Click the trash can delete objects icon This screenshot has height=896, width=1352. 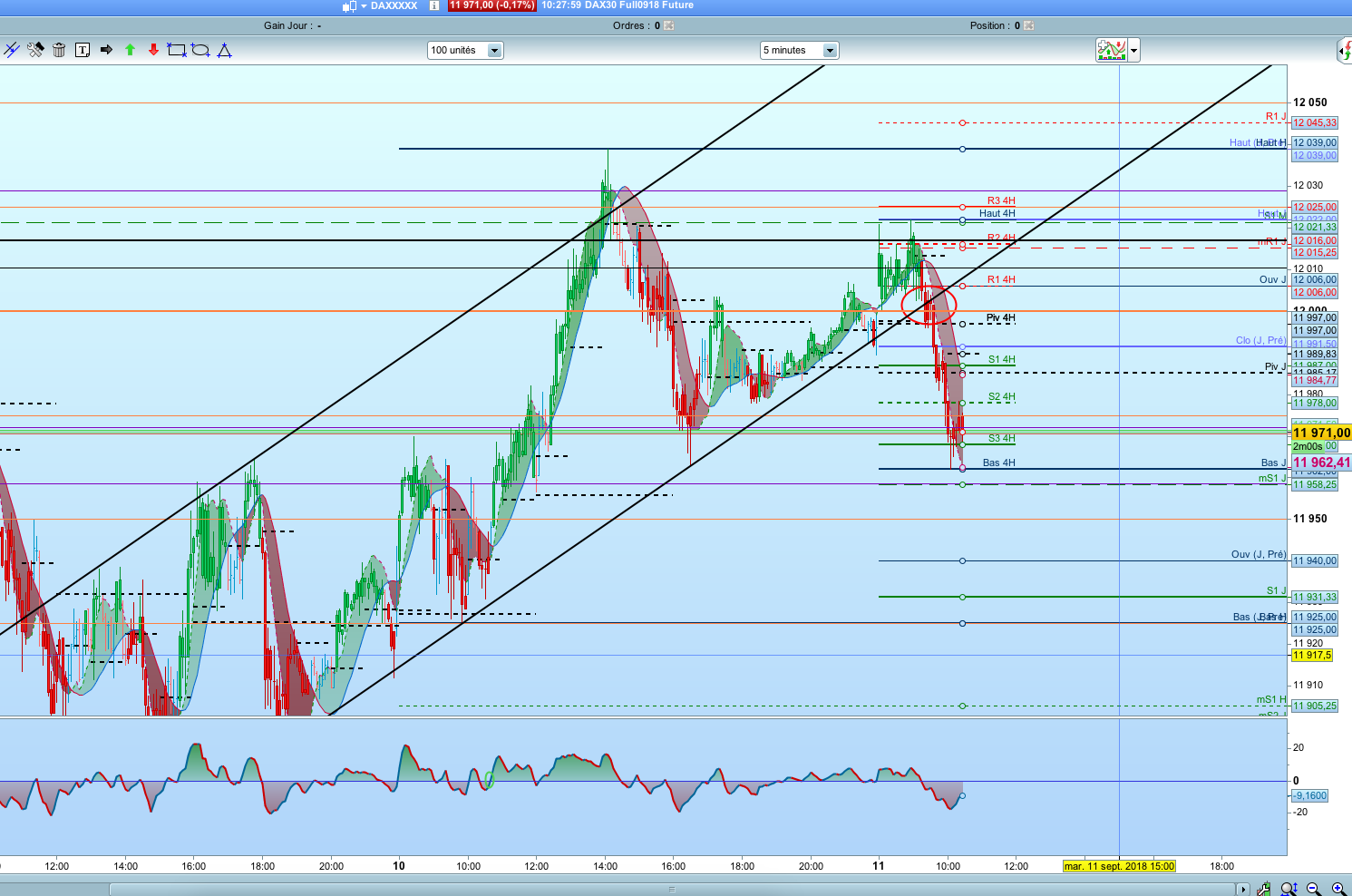point(59,50)
